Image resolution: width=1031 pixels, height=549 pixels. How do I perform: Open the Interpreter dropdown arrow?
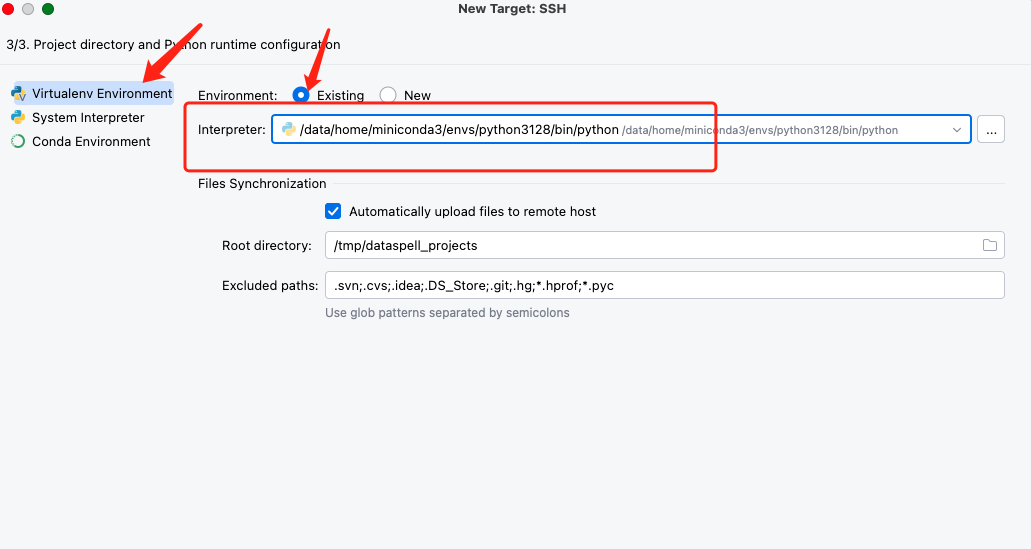pos(957,130)
